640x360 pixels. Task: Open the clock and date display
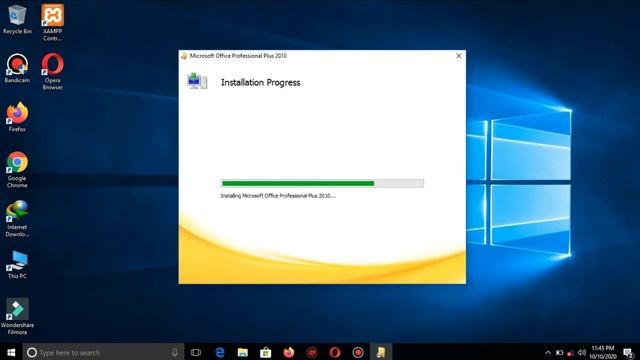(x=602, y=352)
